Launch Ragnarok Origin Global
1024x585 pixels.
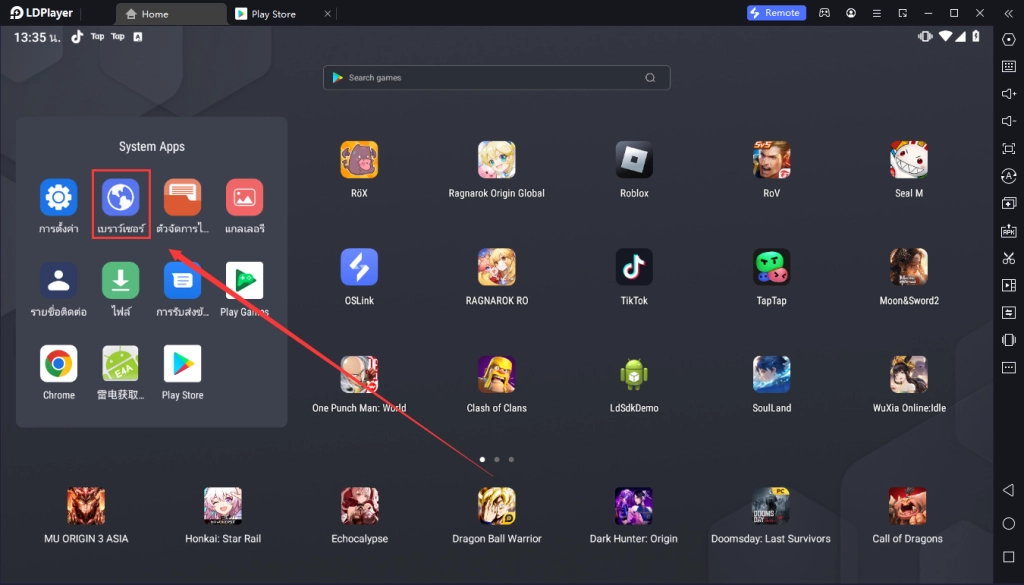coord(496,160)
